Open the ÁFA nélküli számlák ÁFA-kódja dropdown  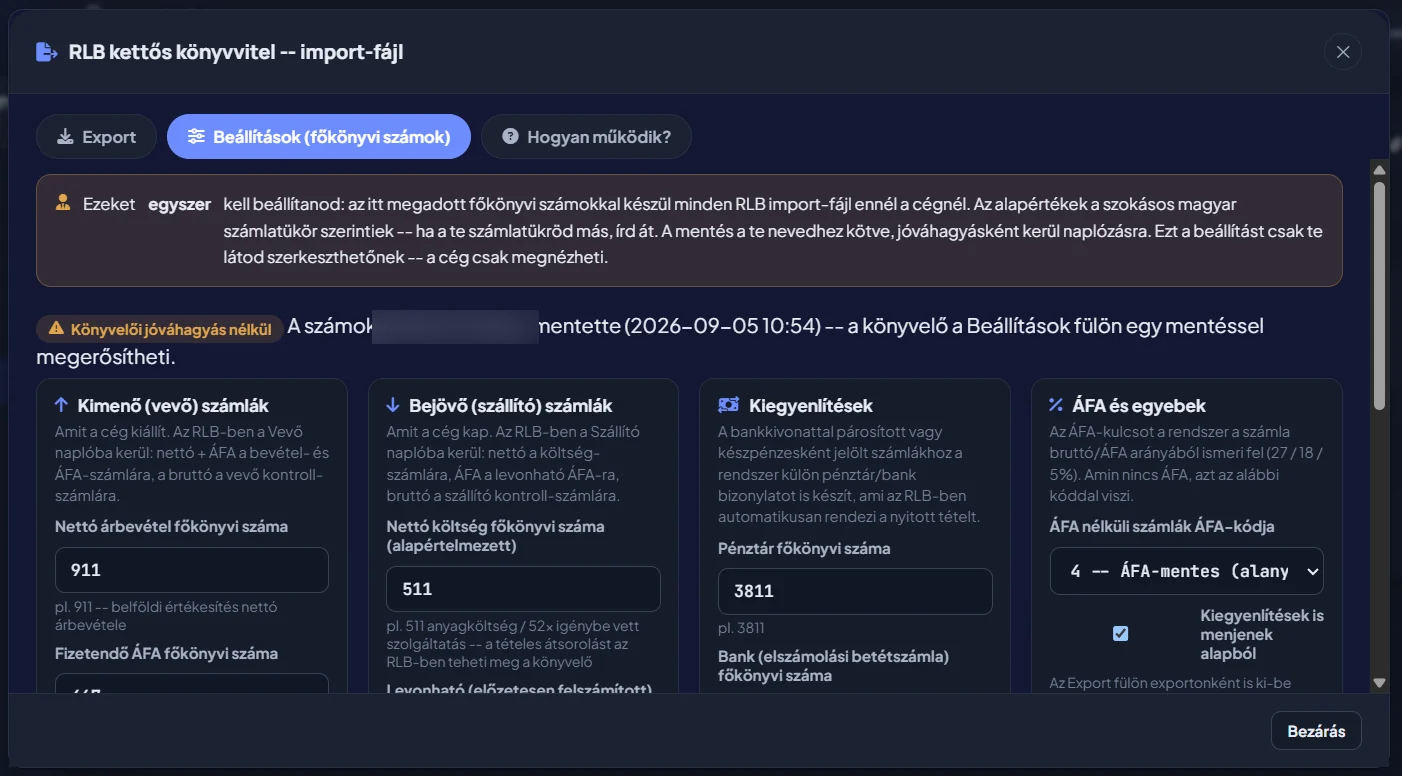[x=1187, y=571]
